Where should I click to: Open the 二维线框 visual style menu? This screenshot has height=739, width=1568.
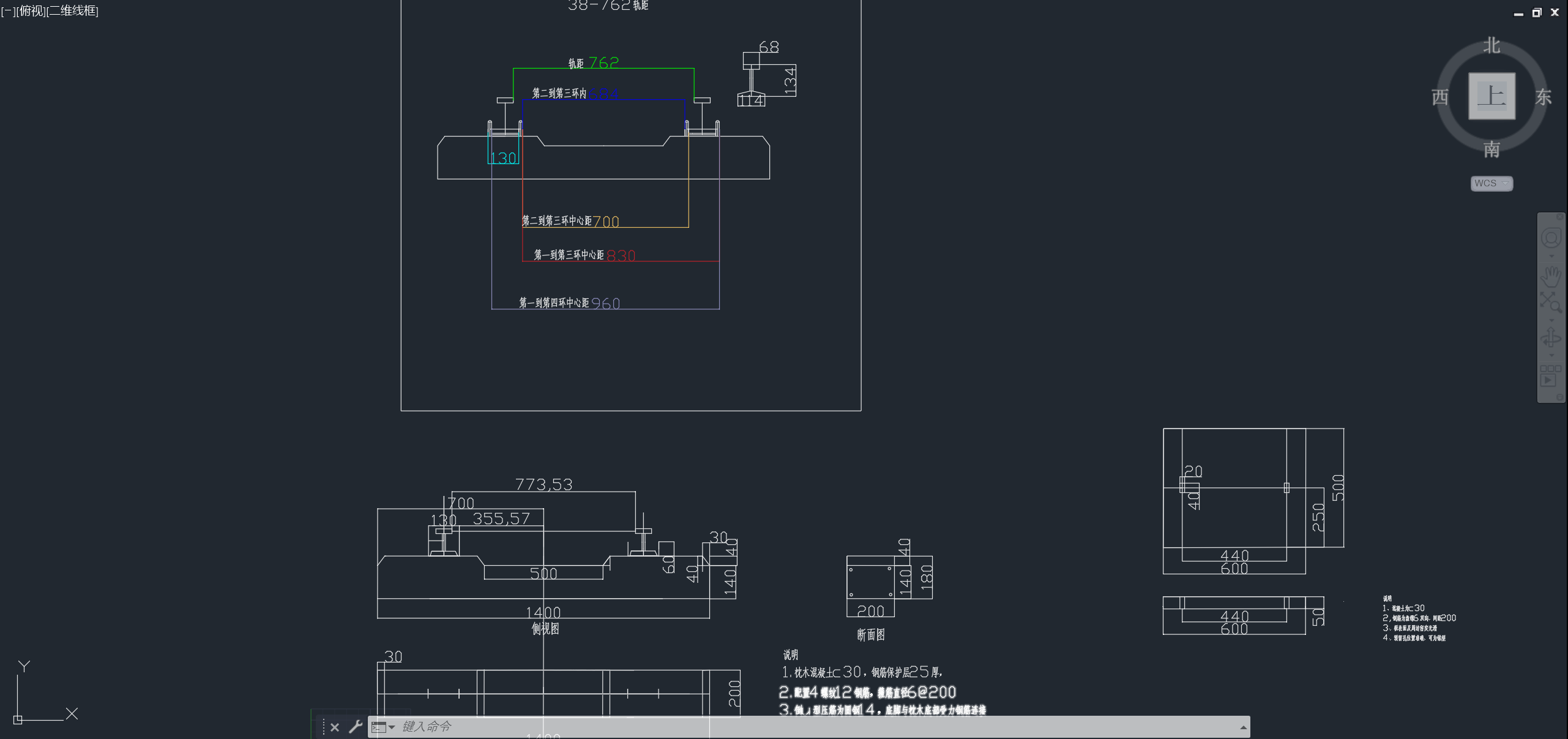[72, 11]
